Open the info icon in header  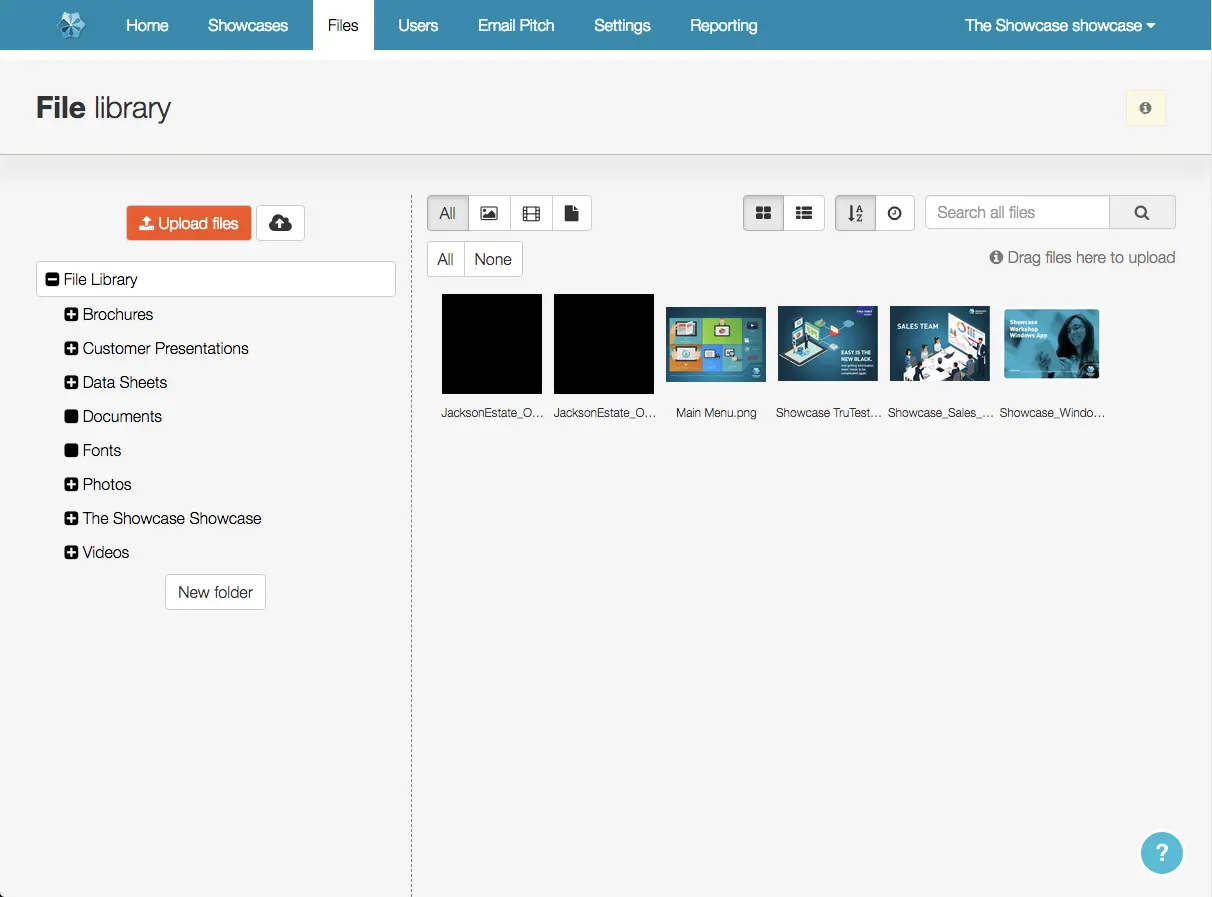tap(1145, 108)
